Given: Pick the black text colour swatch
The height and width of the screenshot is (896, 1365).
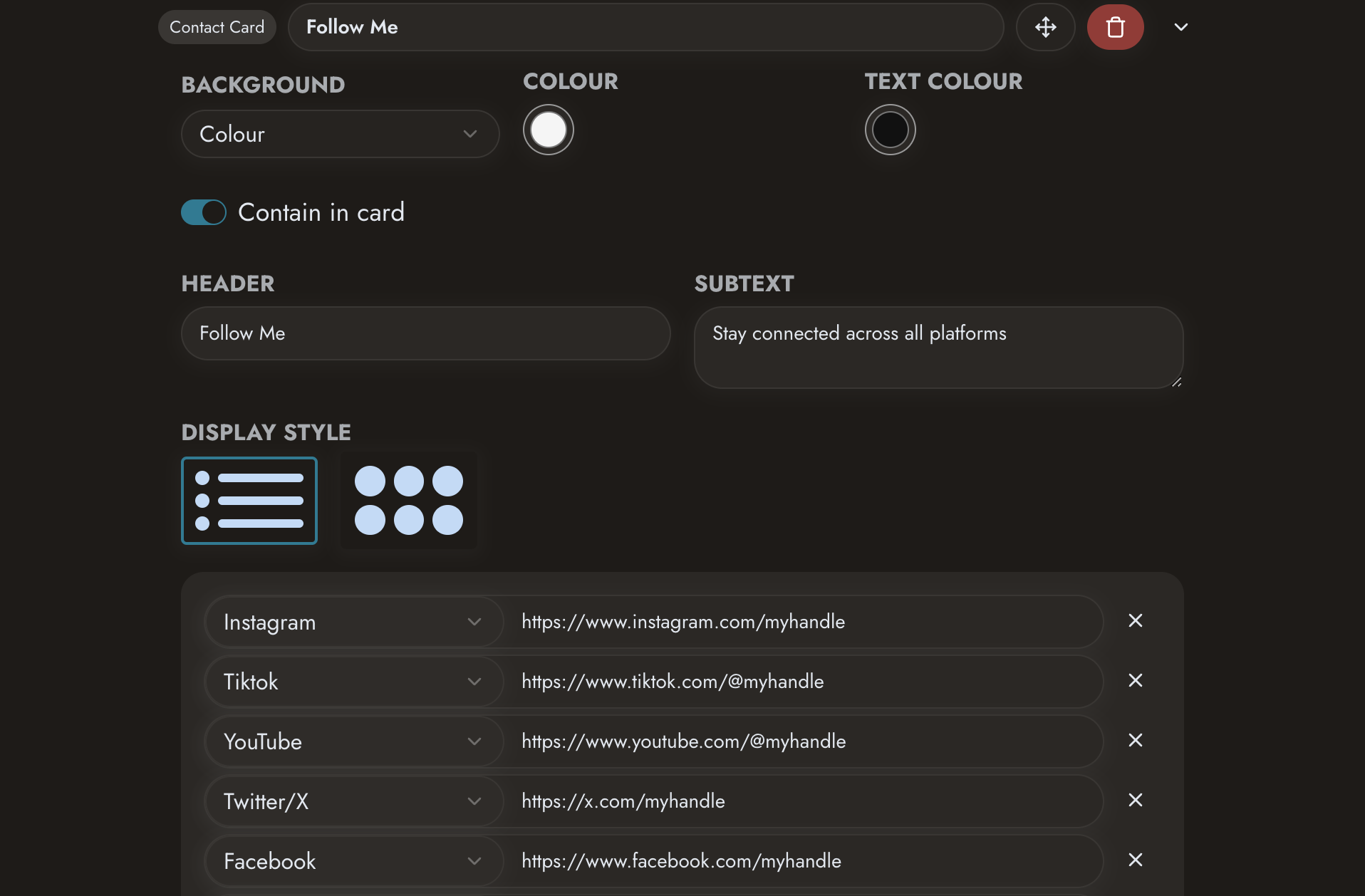Looking at the screenshot, I should 890,130.
